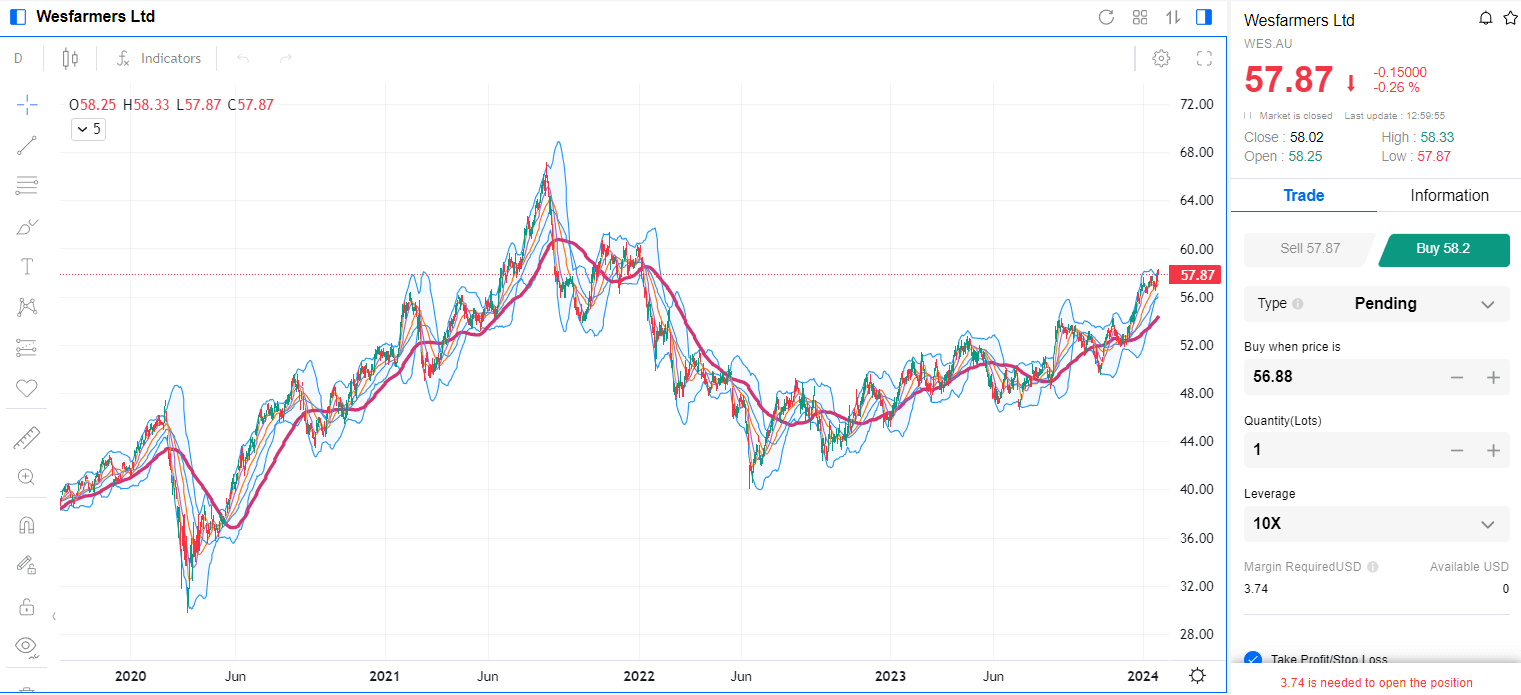1521x695 pixels.
Task: Toggle the Take Profit/Stop Loss checkbox
Action: [x=1253, y=659]
